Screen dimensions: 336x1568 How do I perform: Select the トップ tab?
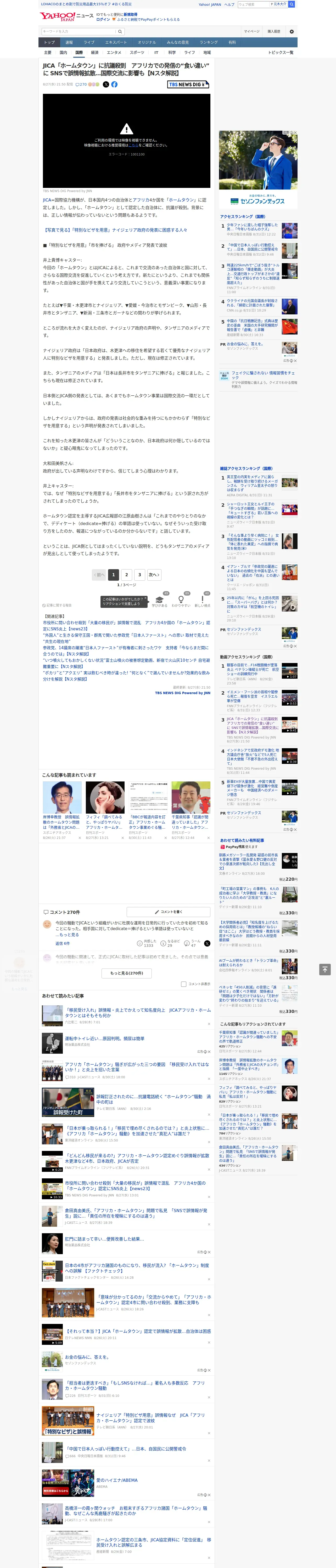pyautogui.click(x=49, y=43)
